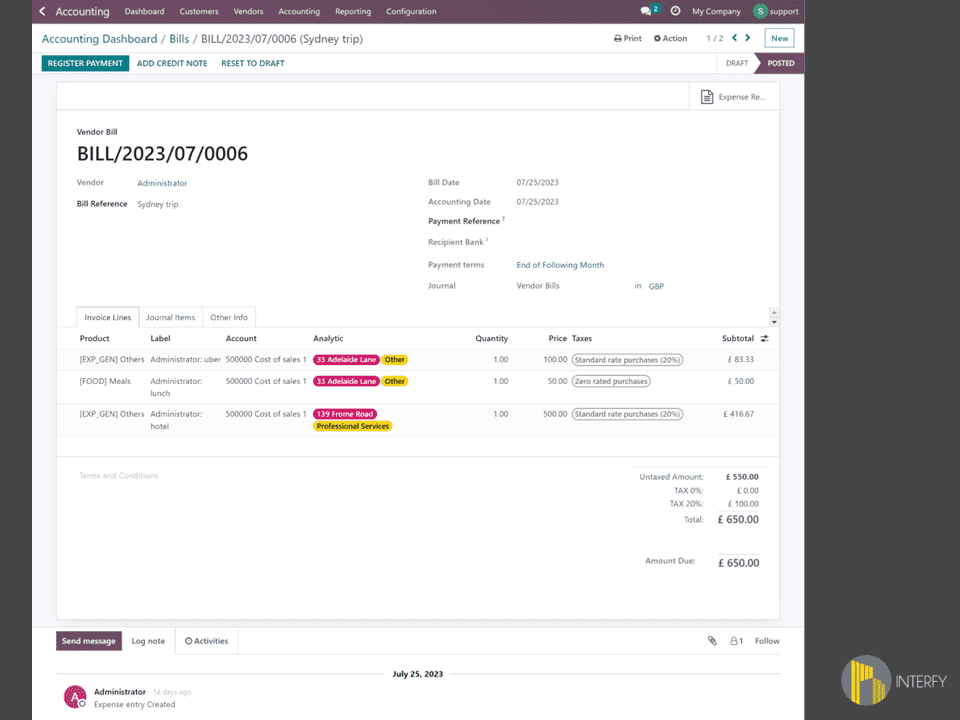Click the 139 Frome Road analytic tag

click(345, 414)
